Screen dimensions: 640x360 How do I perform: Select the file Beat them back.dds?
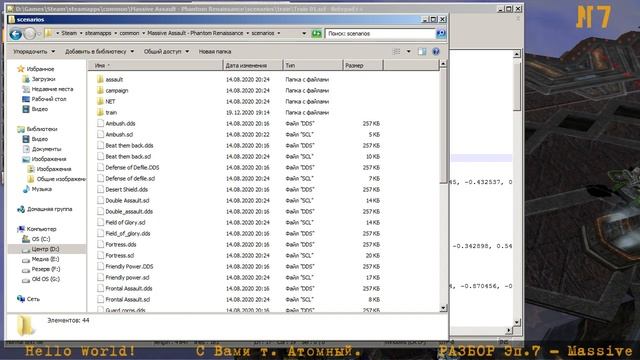(129, 145)
